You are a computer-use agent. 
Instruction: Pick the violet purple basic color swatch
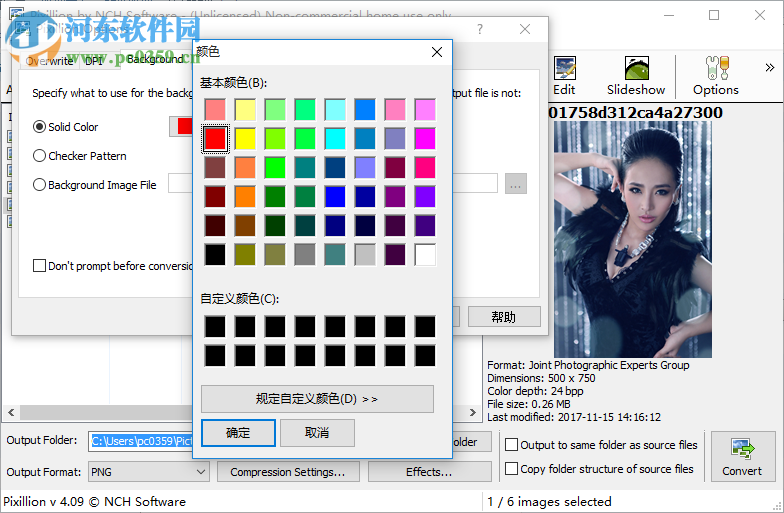coord(424,196)
